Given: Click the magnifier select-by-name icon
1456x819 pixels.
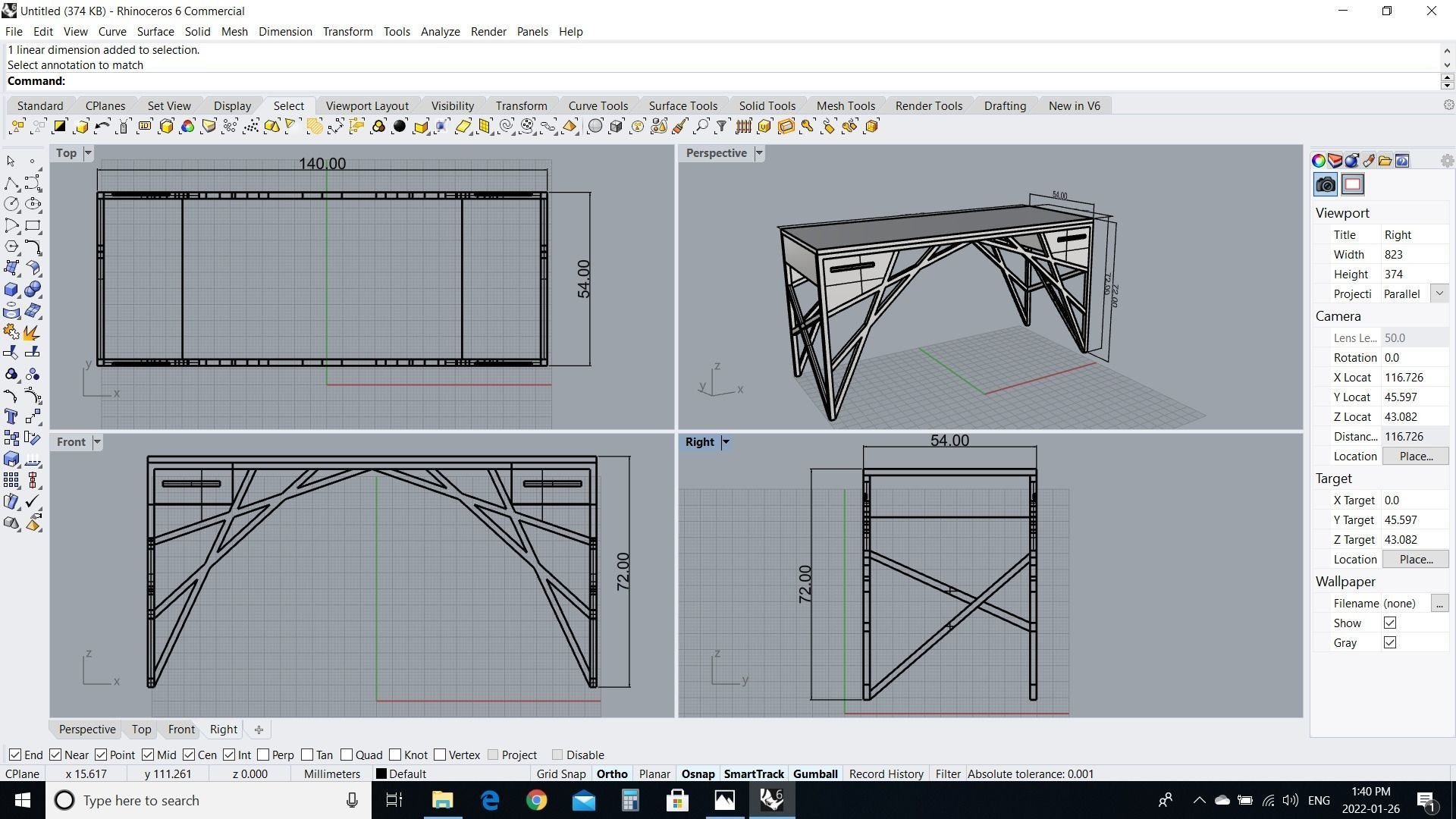Looking at the screenshot, I should click(701, 127).
